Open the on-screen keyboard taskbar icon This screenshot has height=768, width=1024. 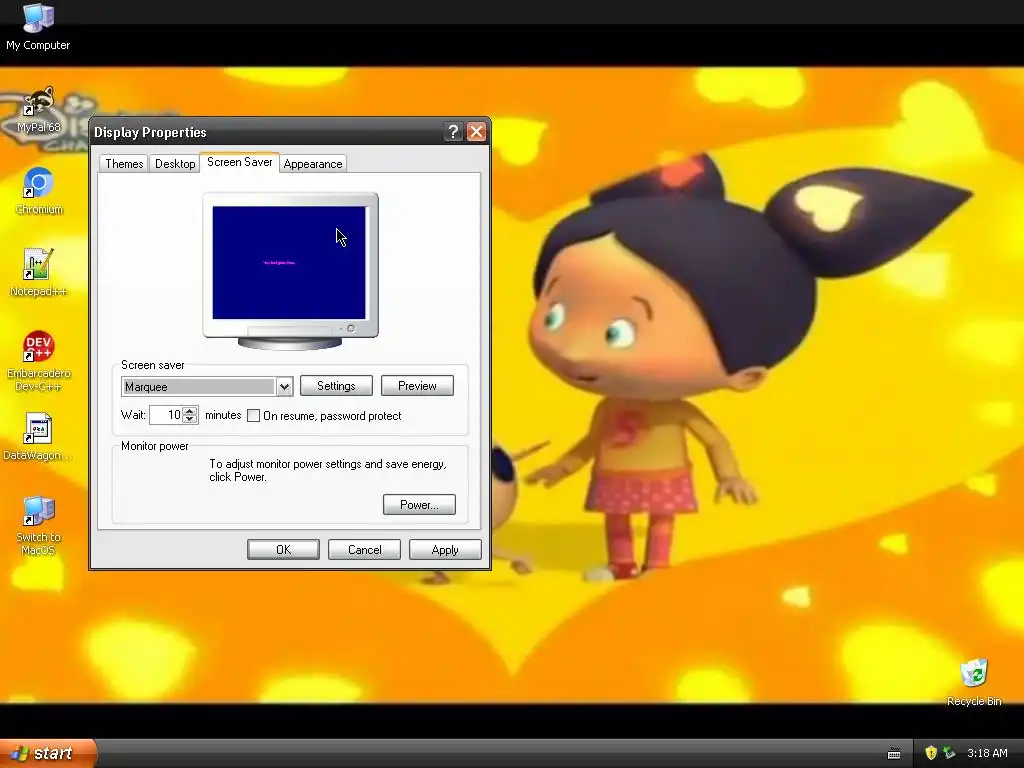[894, 754]
